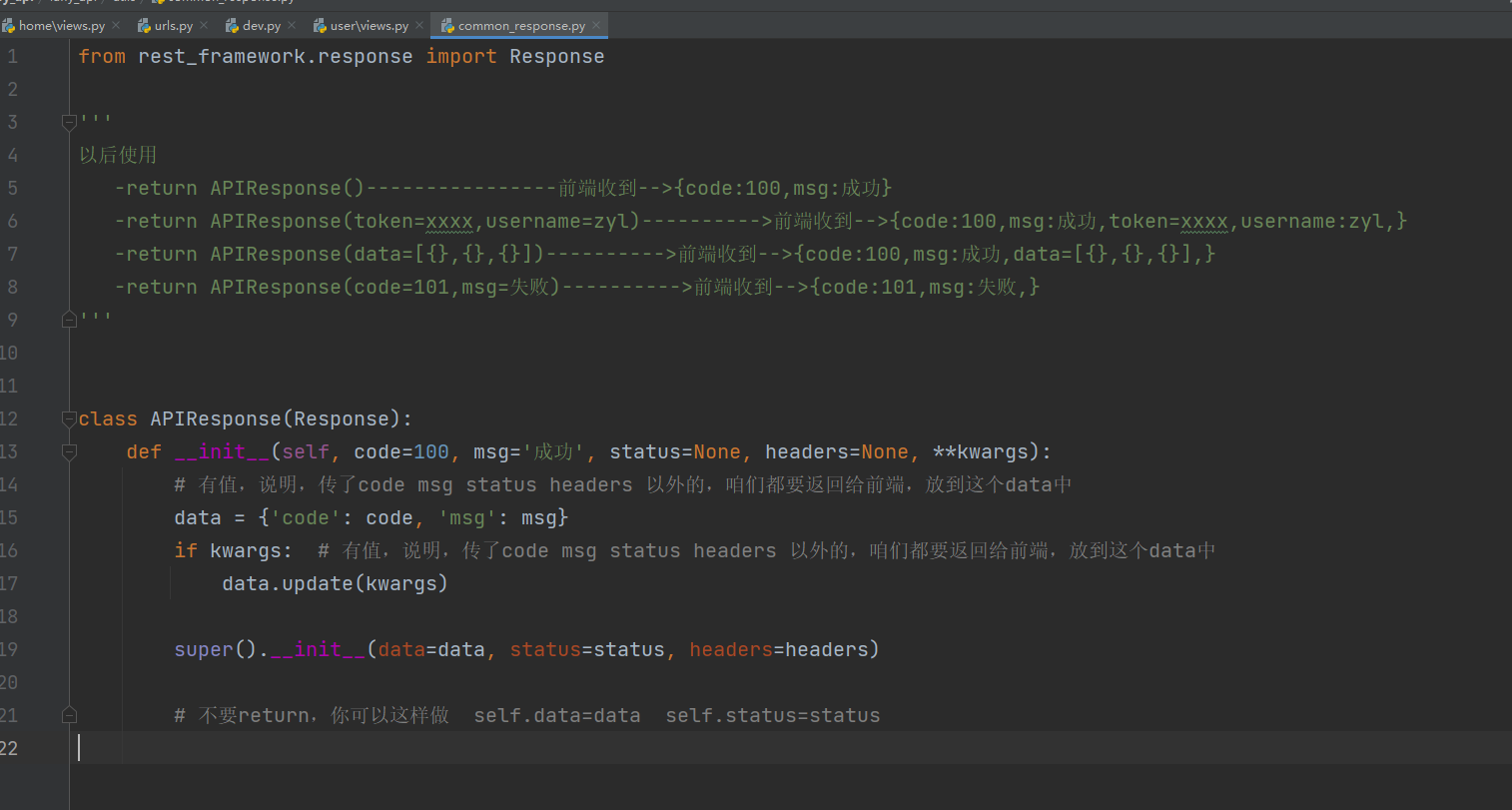Click the "import" keyword on line 1
This screenshot has height=810, width=1512.
[x=461, y=57]
